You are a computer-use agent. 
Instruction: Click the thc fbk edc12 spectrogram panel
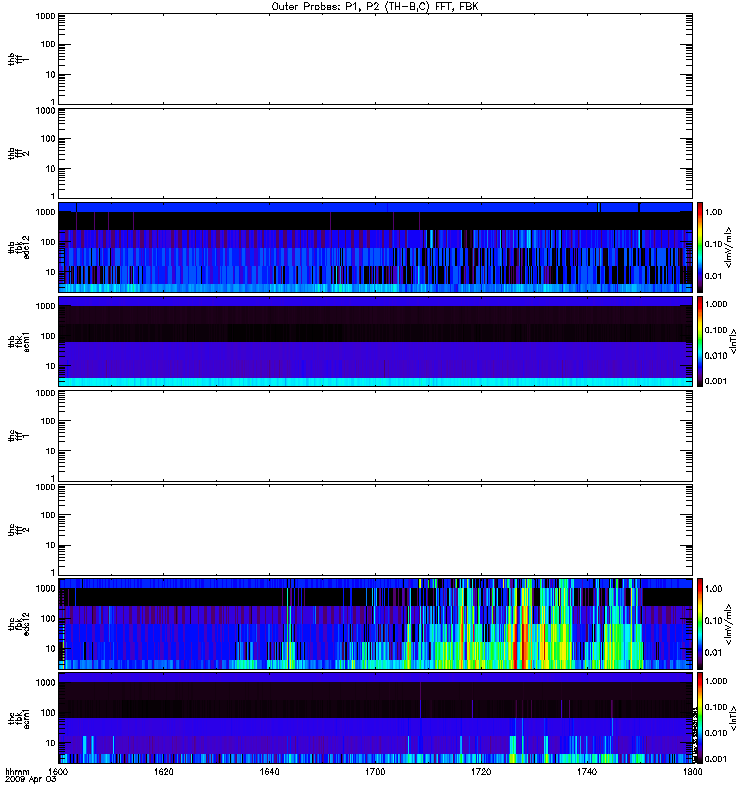[375, 624]
